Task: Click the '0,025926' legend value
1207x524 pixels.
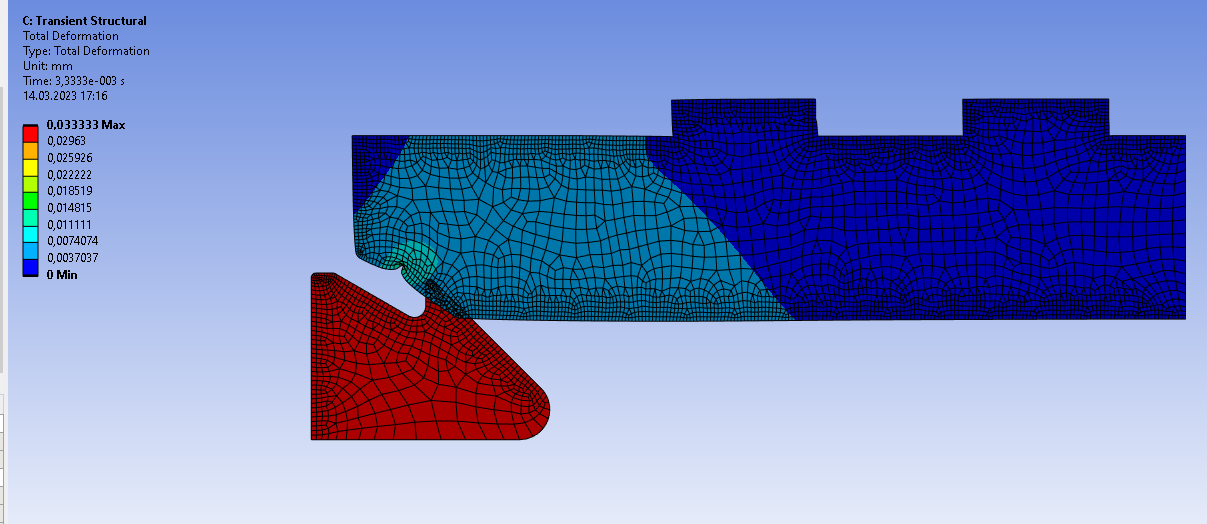Action: pyautogui.click(x=70, y=158)
